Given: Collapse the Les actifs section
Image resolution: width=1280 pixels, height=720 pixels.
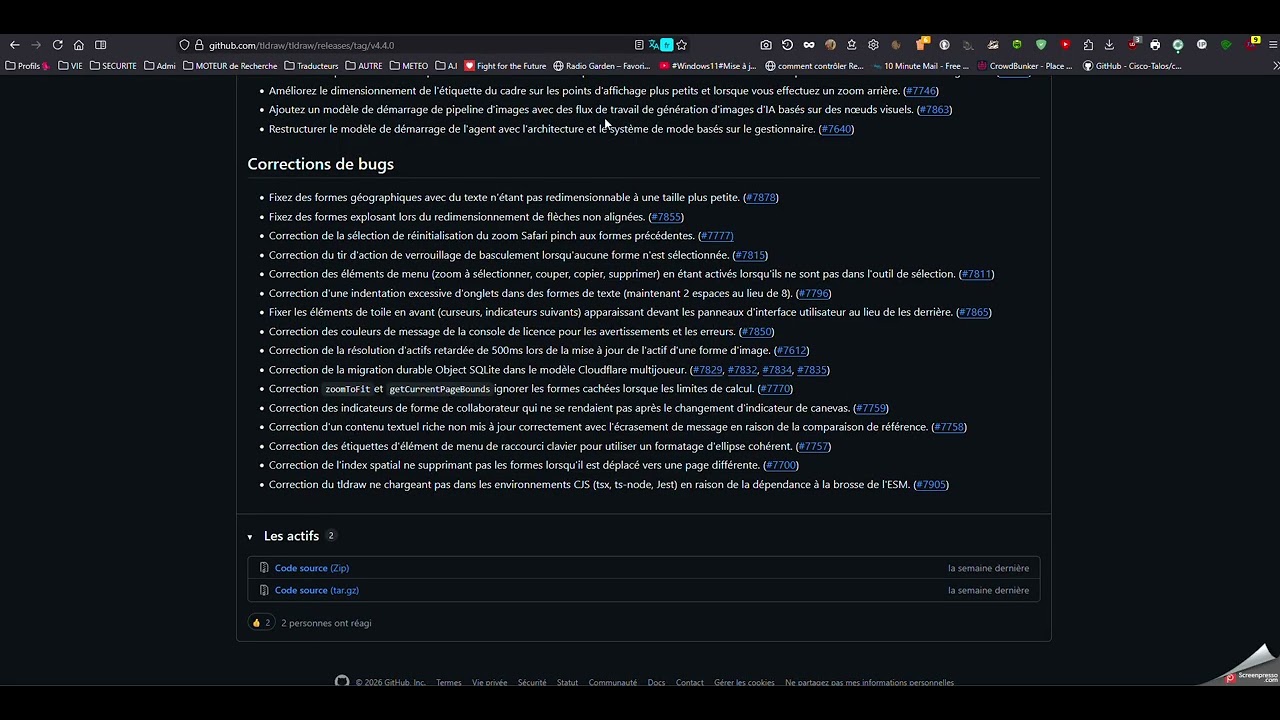Looking at the screenshot, I should coord(250,537).
